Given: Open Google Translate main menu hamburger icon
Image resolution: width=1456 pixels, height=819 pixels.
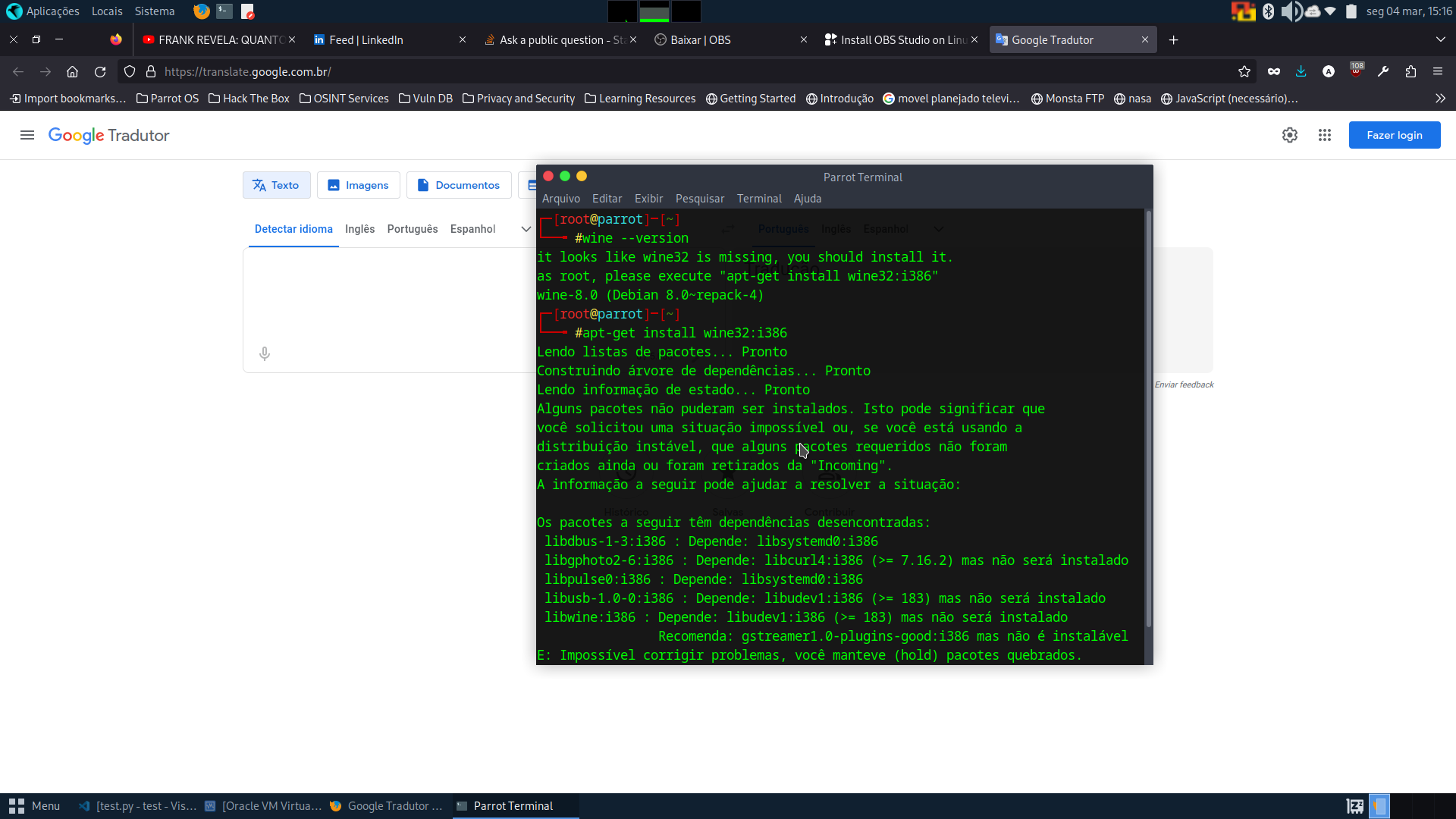Looking at the screenshot, I should tap(27, 135).
